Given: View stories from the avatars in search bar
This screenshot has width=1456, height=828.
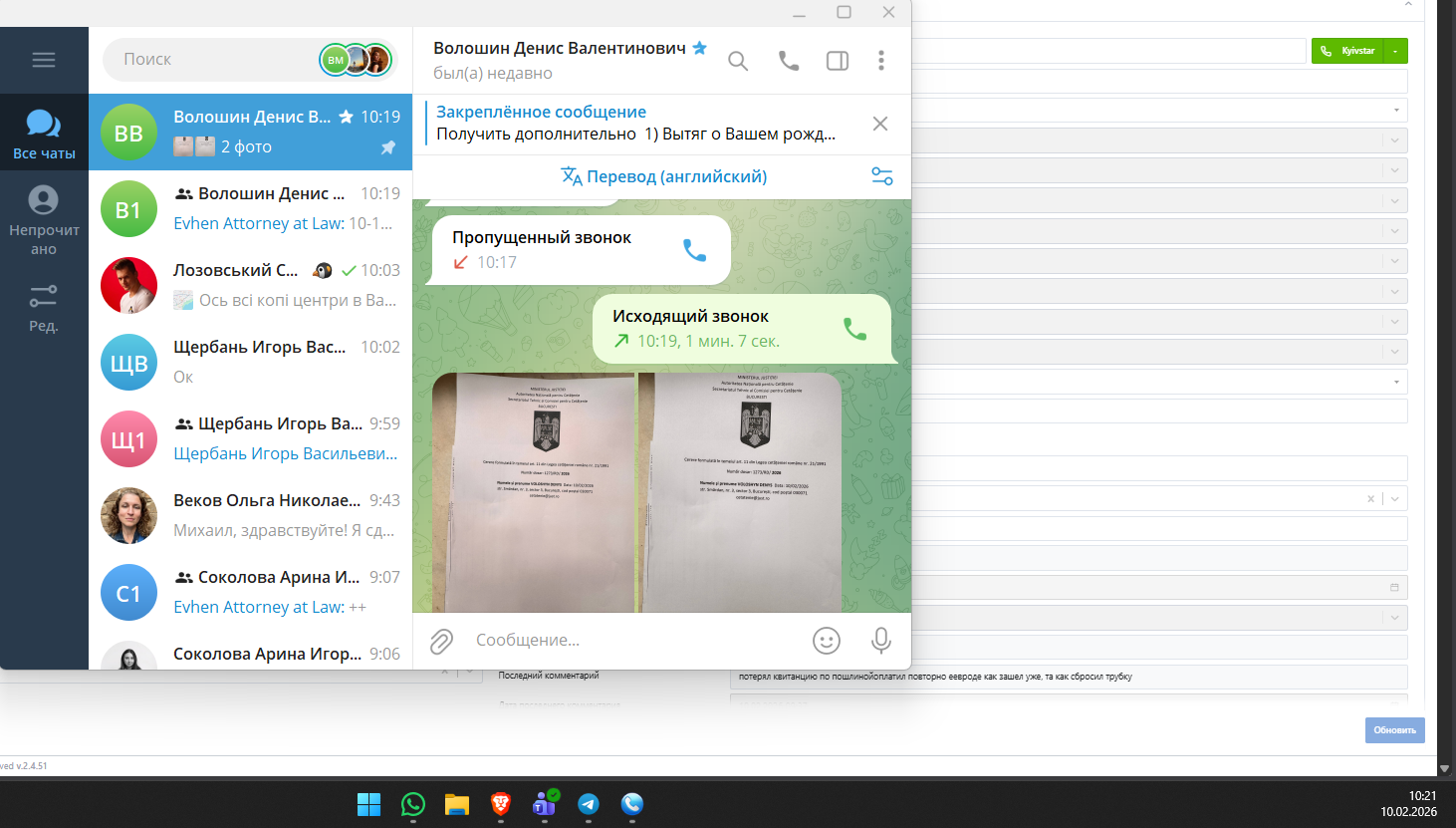Looking at the screenshot, I should 356,60.
